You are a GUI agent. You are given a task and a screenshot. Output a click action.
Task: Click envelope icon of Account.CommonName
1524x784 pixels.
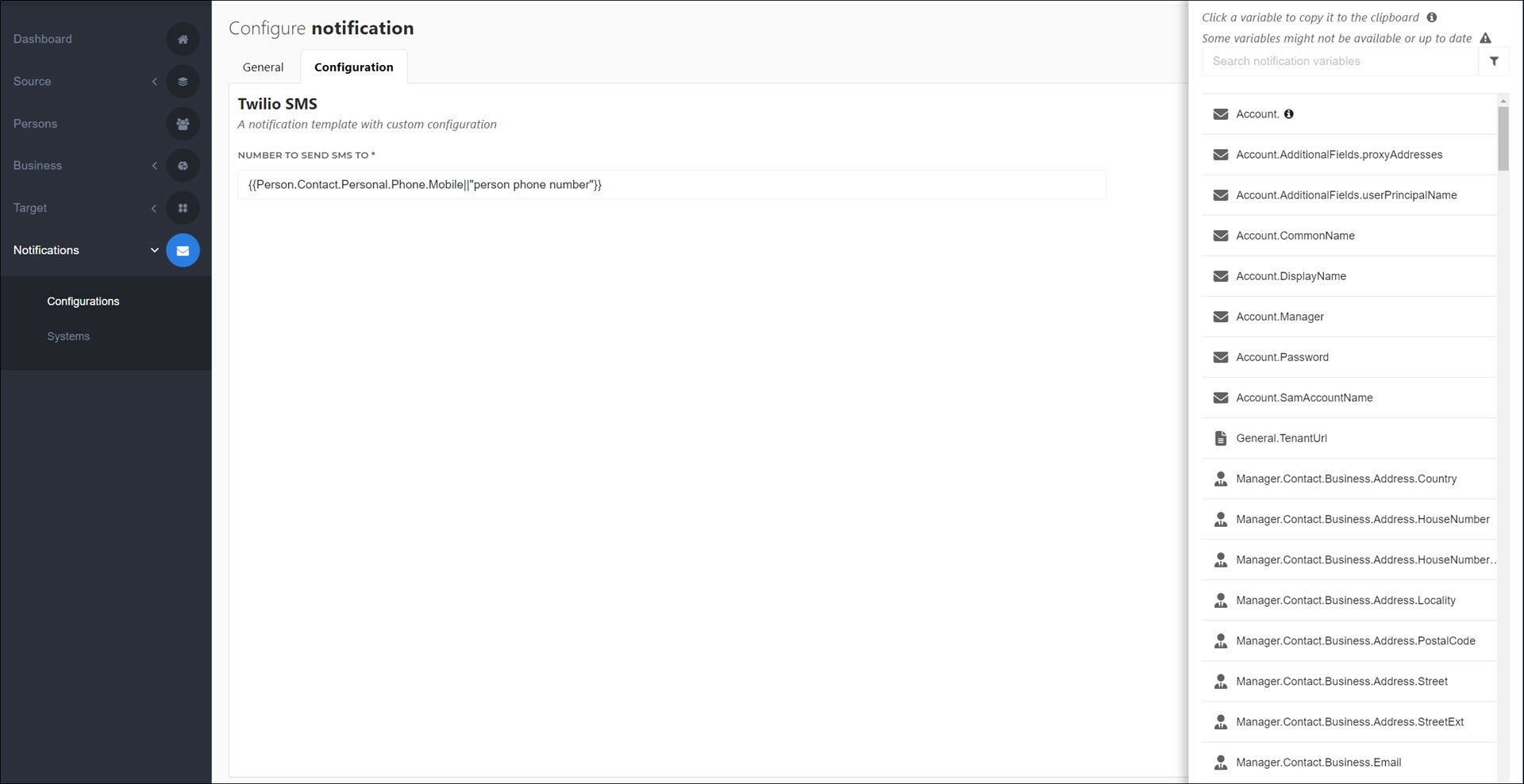[1221, 236]
